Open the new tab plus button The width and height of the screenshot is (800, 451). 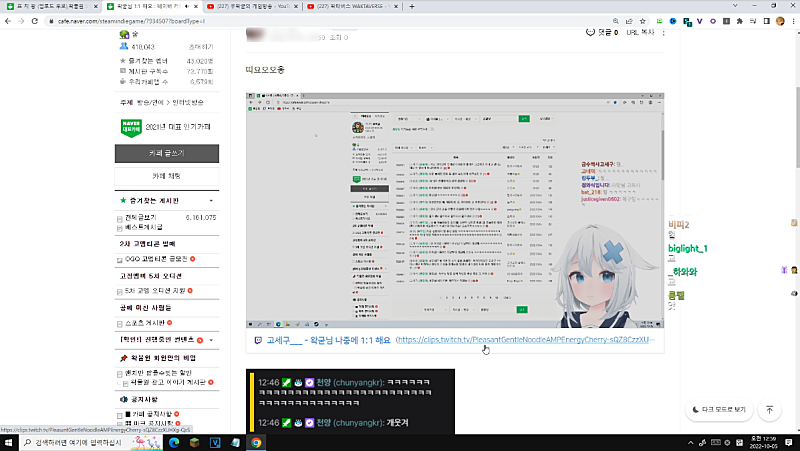tap(412, 7)
